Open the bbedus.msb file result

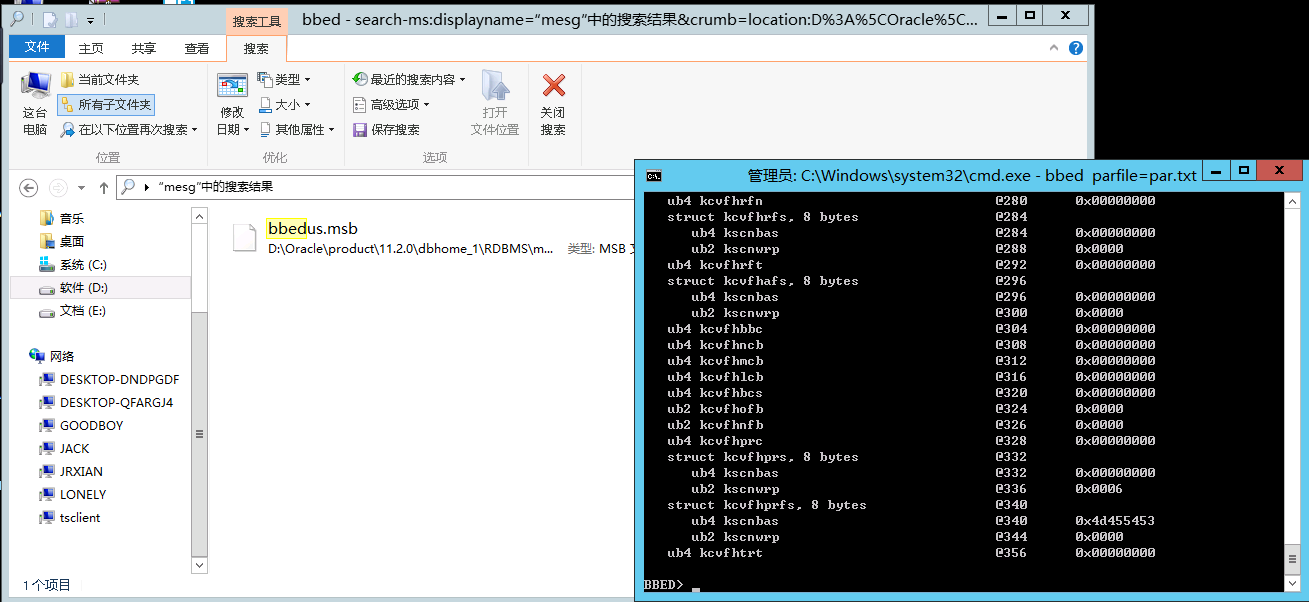[x=312, y=229]
